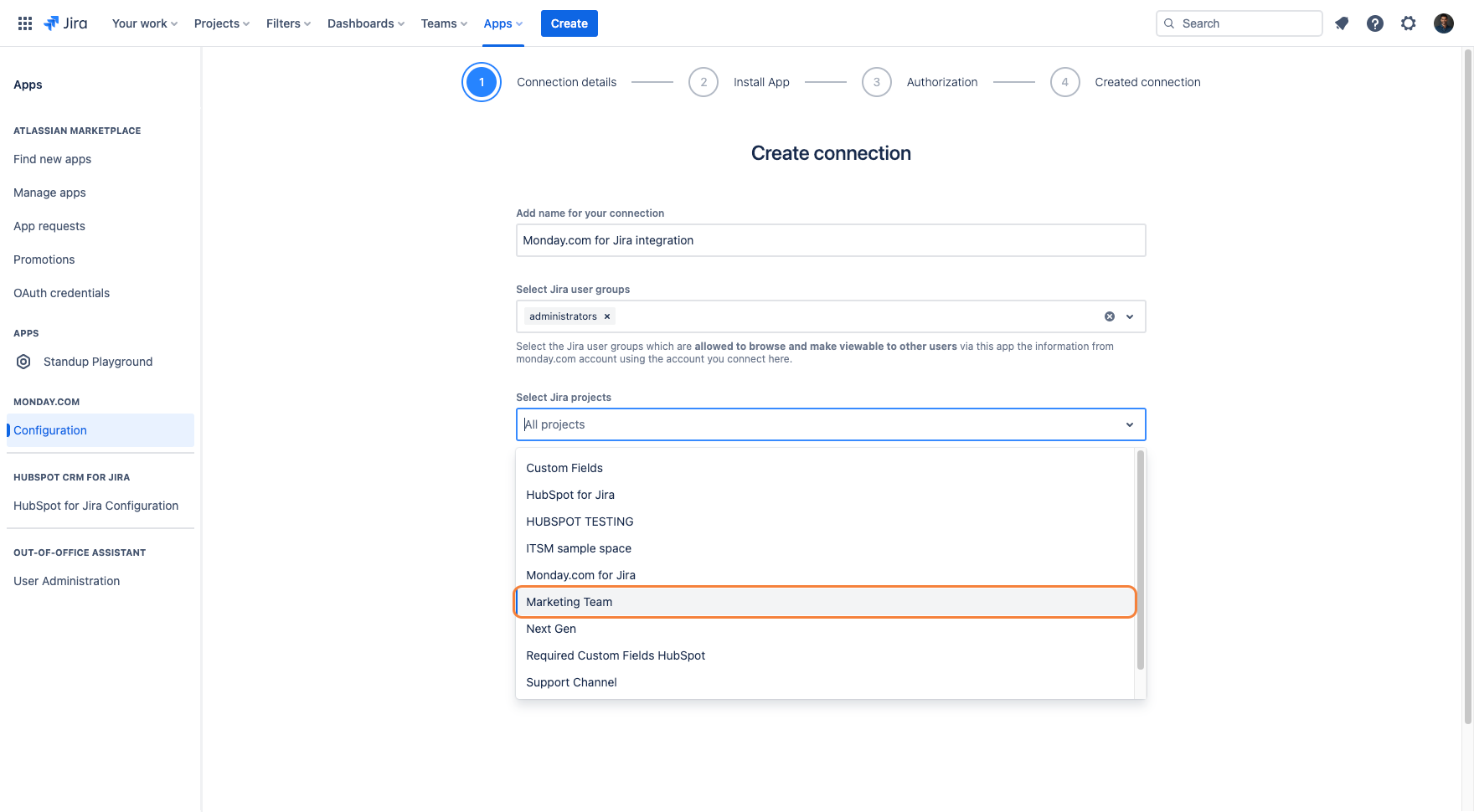Open the settings gear icon
Image resolution: width=1474 pixels, height=812 pixels.
point(1409,23)
